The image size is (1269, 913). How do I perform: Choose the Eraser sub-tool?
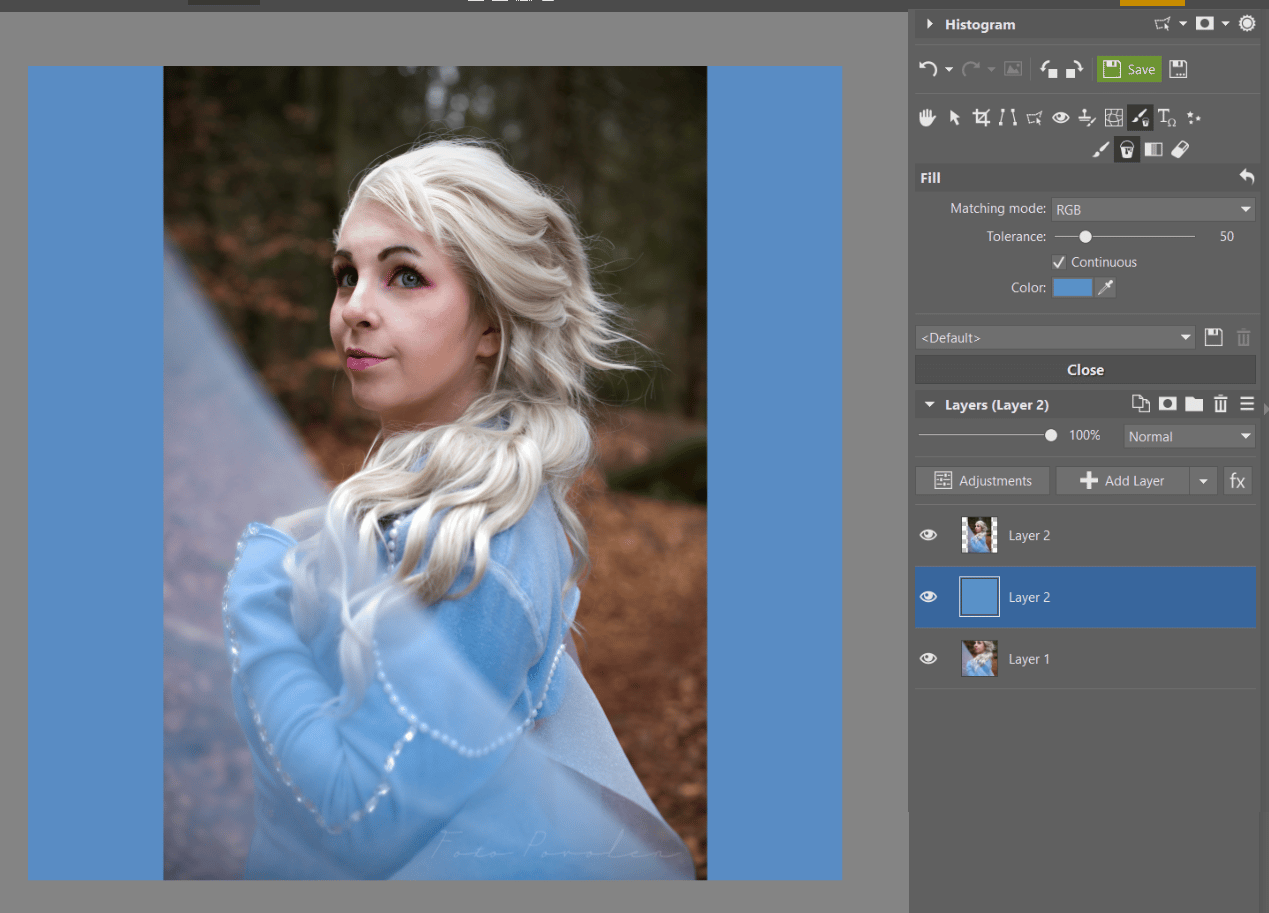1180,149
